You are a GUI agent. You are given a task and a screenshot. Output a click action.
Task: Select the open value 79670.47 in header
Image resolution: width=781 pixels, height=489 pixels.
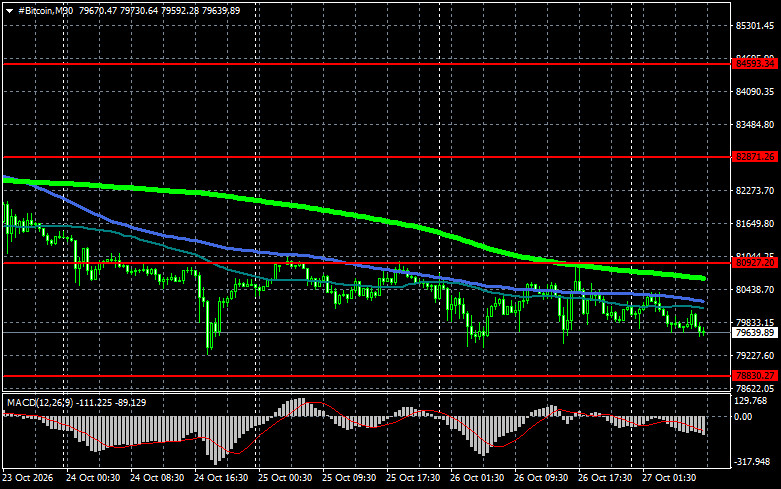click(x=98, y=10)
